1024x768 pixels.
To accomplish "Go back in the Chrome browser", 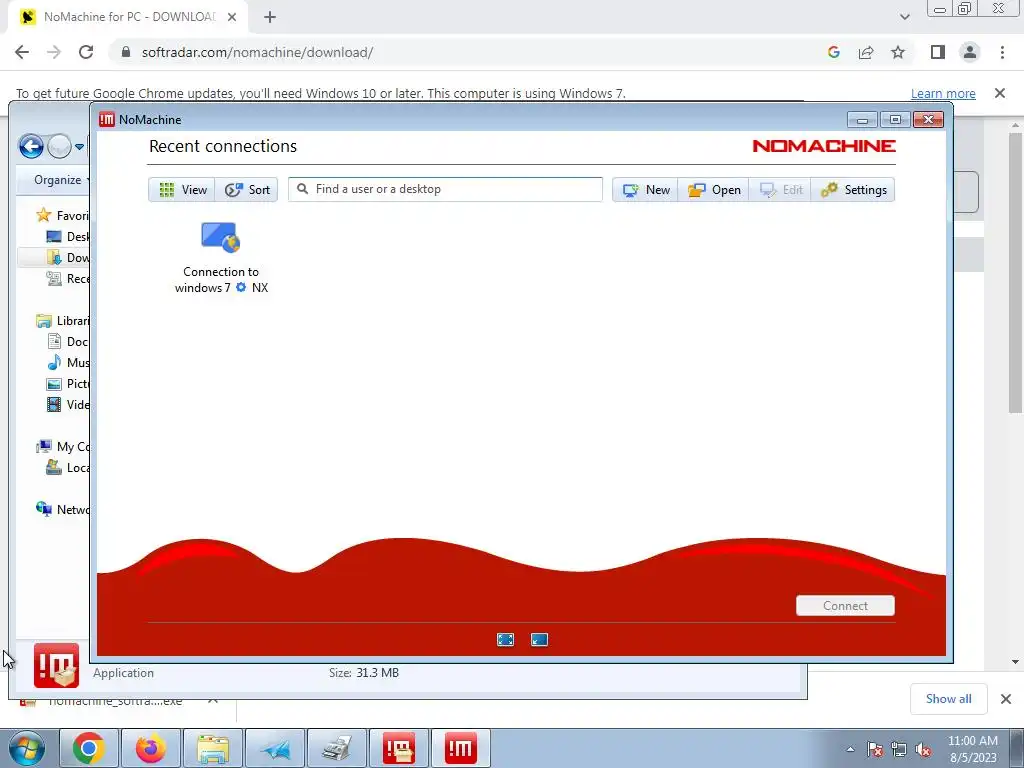I will click(x=22, y=52).
